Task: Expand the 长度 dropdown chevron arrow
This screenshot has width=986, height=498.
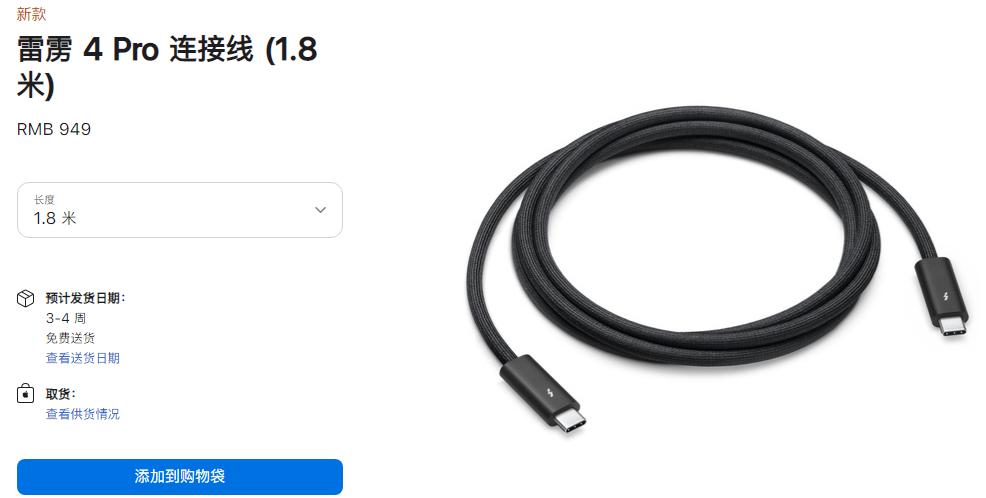Action: [x=320, y=210]
